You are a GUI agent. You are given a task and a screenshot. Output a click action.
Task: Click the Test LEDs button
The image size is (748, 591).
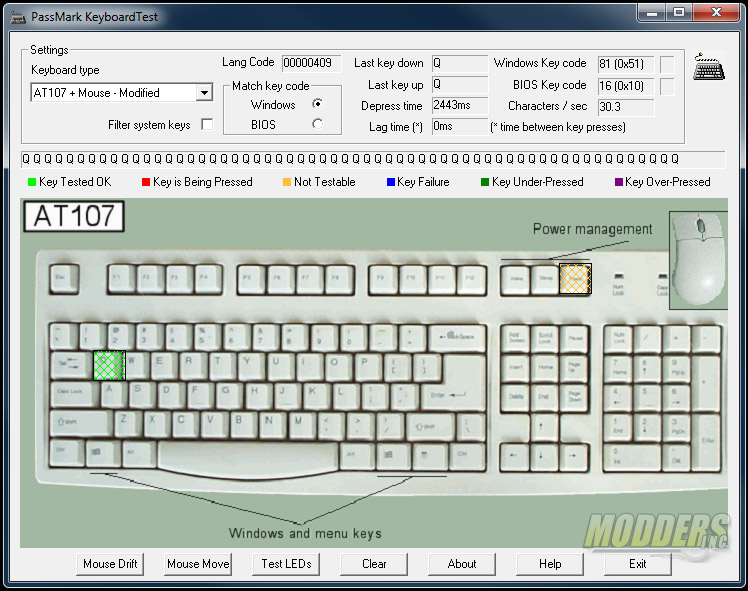pyautogui.click(x=286, y=564)
